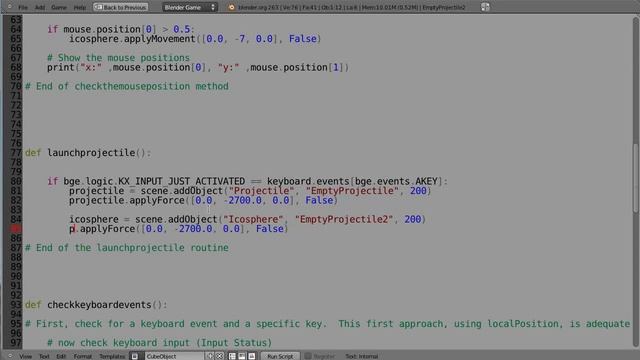The height and width of the screenshot is (360, 640).
Task: Open the Blender Game engine dropdown
Action: click(190, 7)
